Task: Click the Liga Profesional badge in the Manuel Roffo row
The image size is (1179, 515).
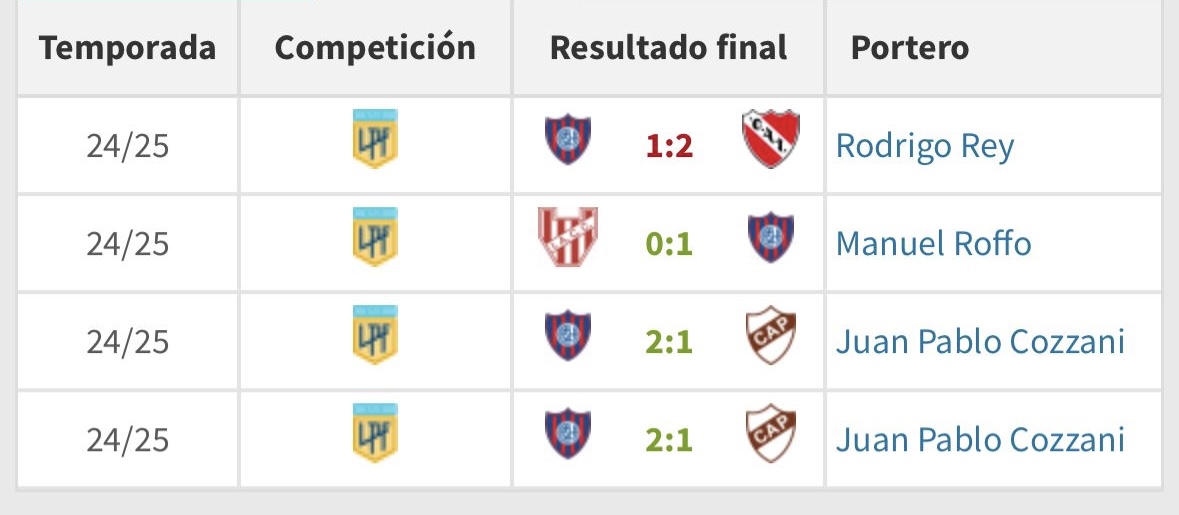Action: [375, 237]
